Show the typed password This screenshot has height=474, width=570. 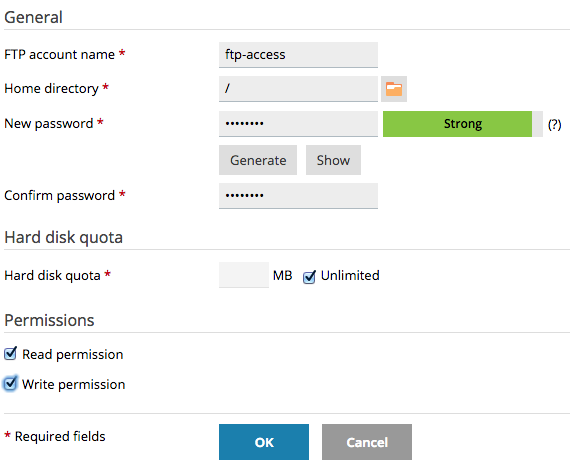[333, 160]
